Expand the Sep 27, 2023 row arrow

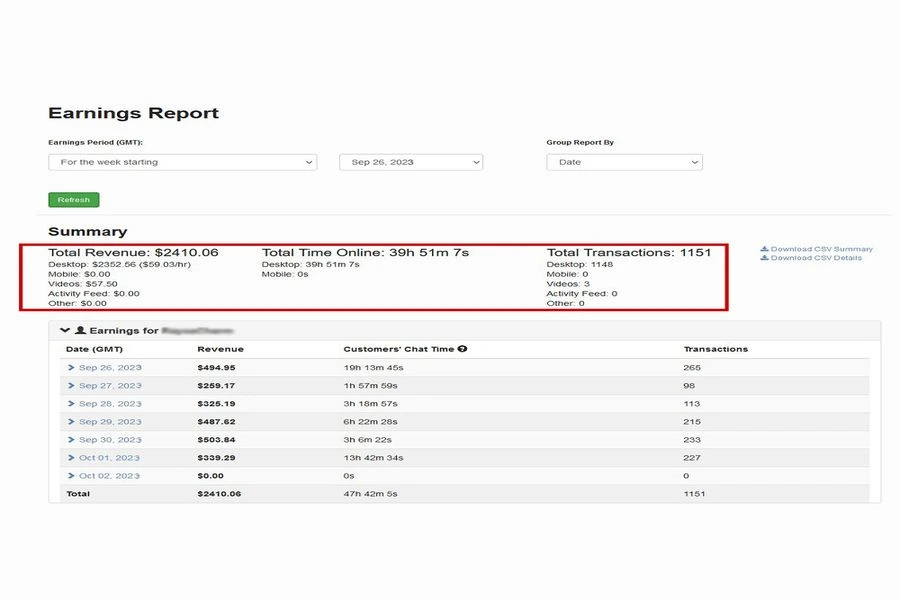71,386
